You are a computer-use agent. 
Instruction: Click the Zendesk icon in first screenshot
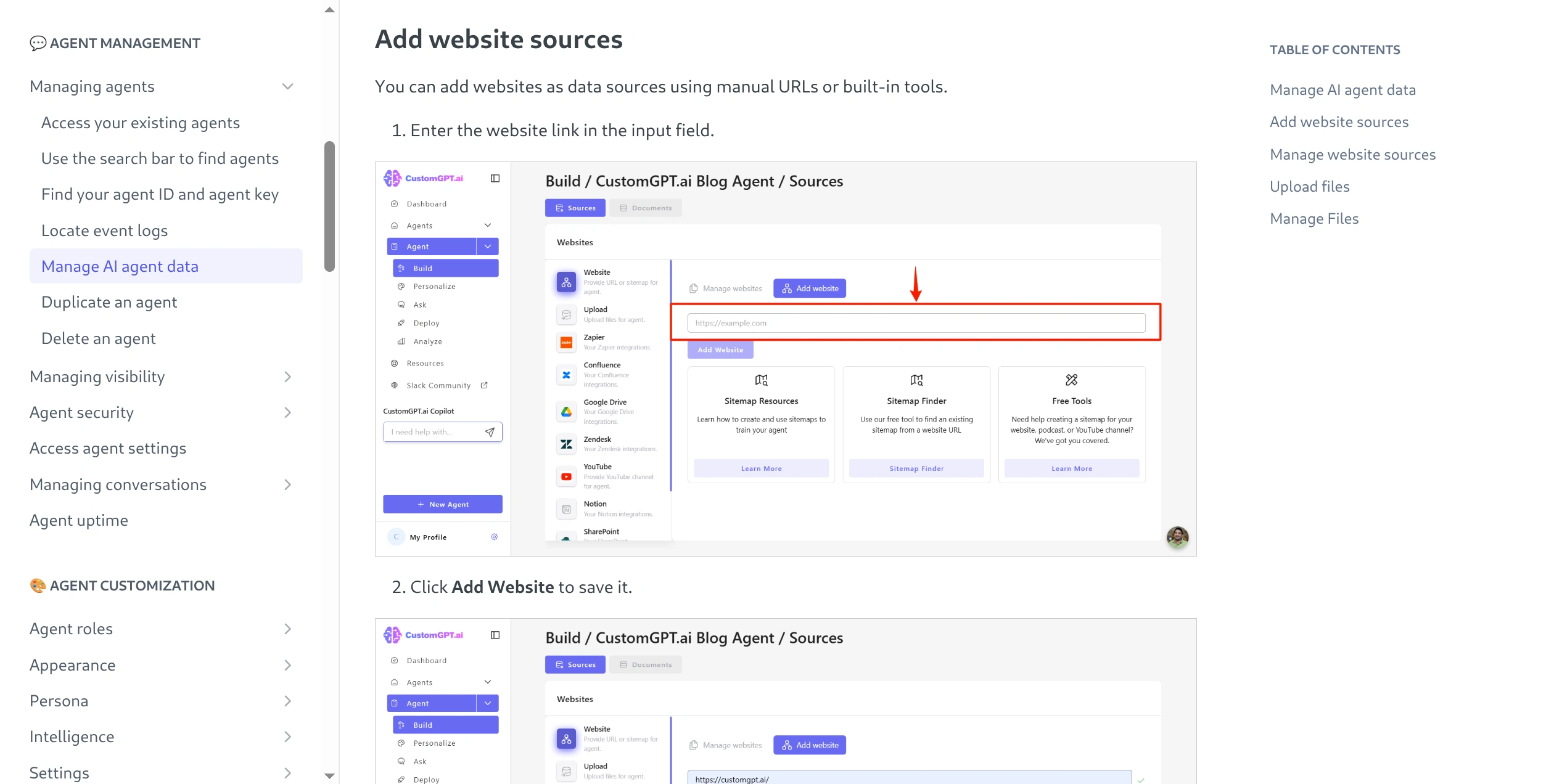(x=566, y=444)
